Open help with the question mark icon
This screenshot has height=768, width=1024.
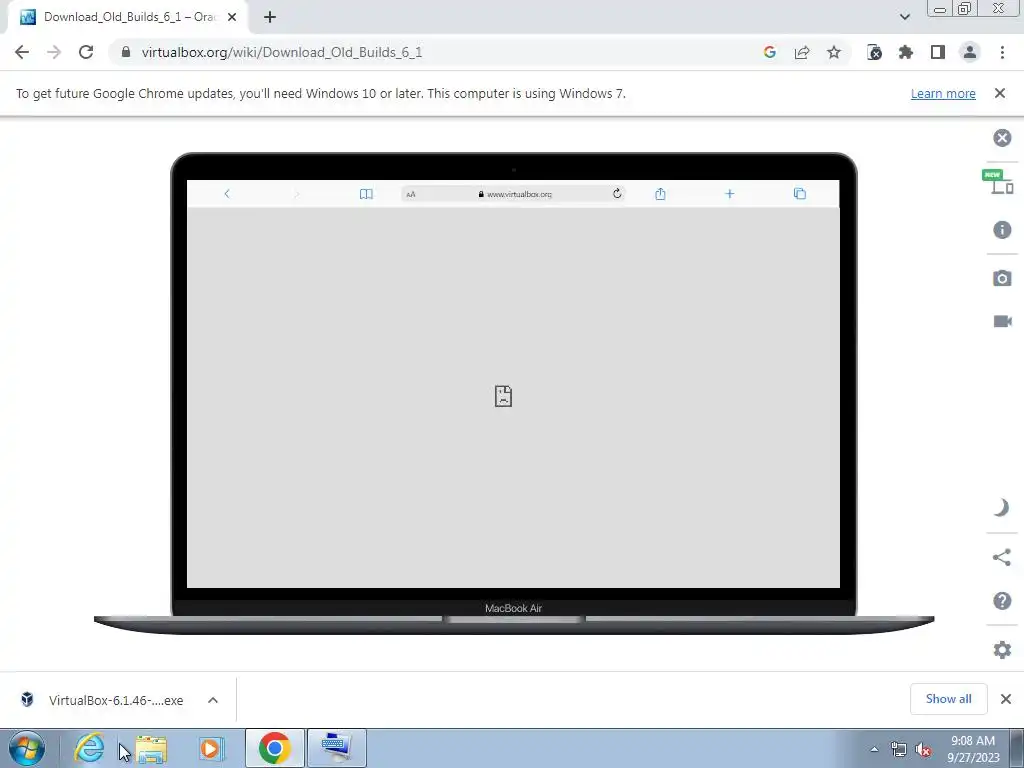click(x=1002, y=601)
